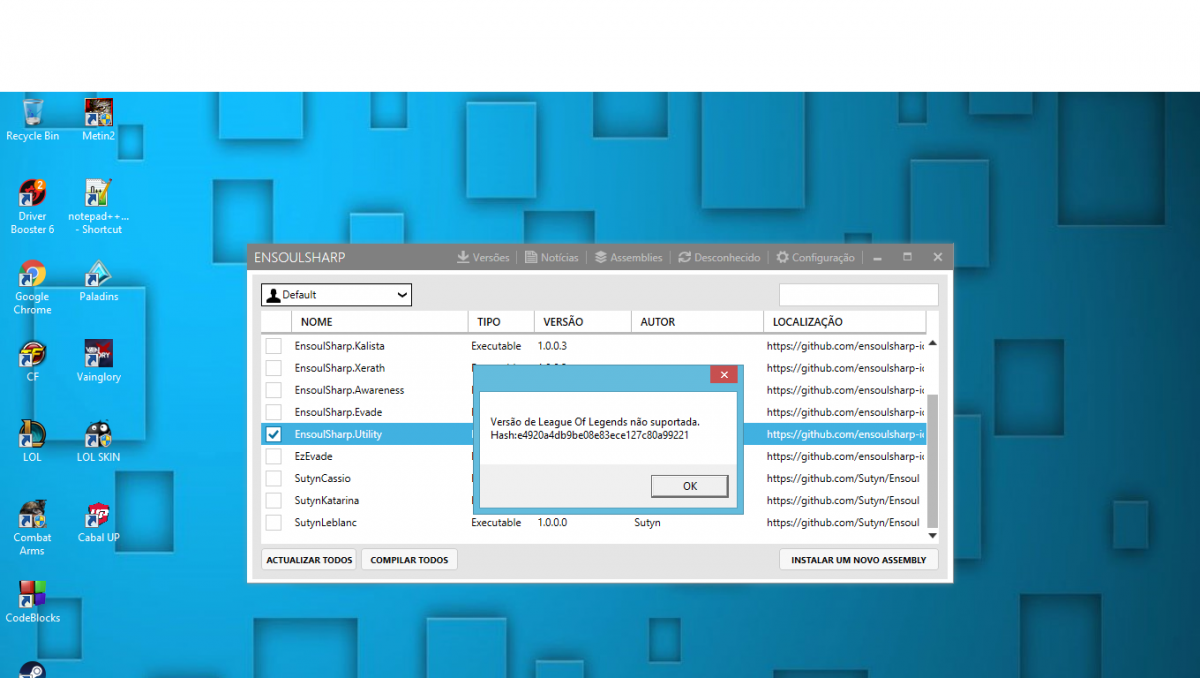The height and width of the screenshot is (678, 1200).
Task: Click the Hash text in the dialog
Action: 590,435
